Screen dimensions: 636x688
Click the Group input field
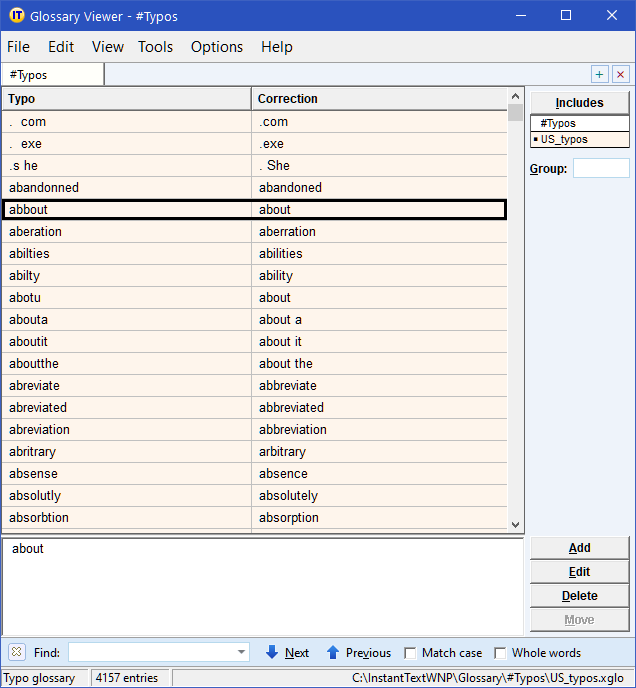pyautogui.click(x=600, y=168)
